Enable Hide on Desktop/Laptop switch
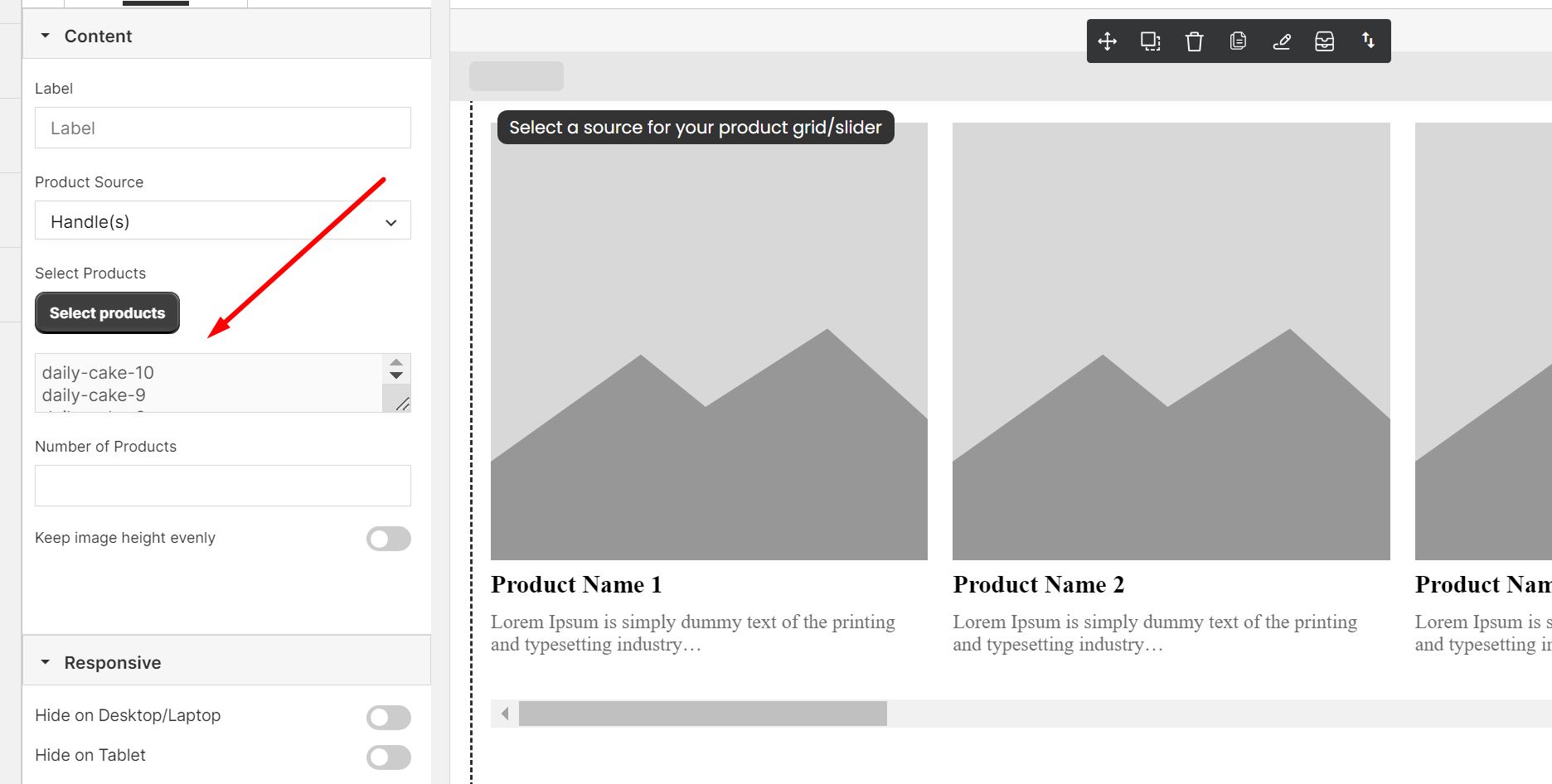The height and width of the screenshot is (784, 1552). [x=389, y=718]
